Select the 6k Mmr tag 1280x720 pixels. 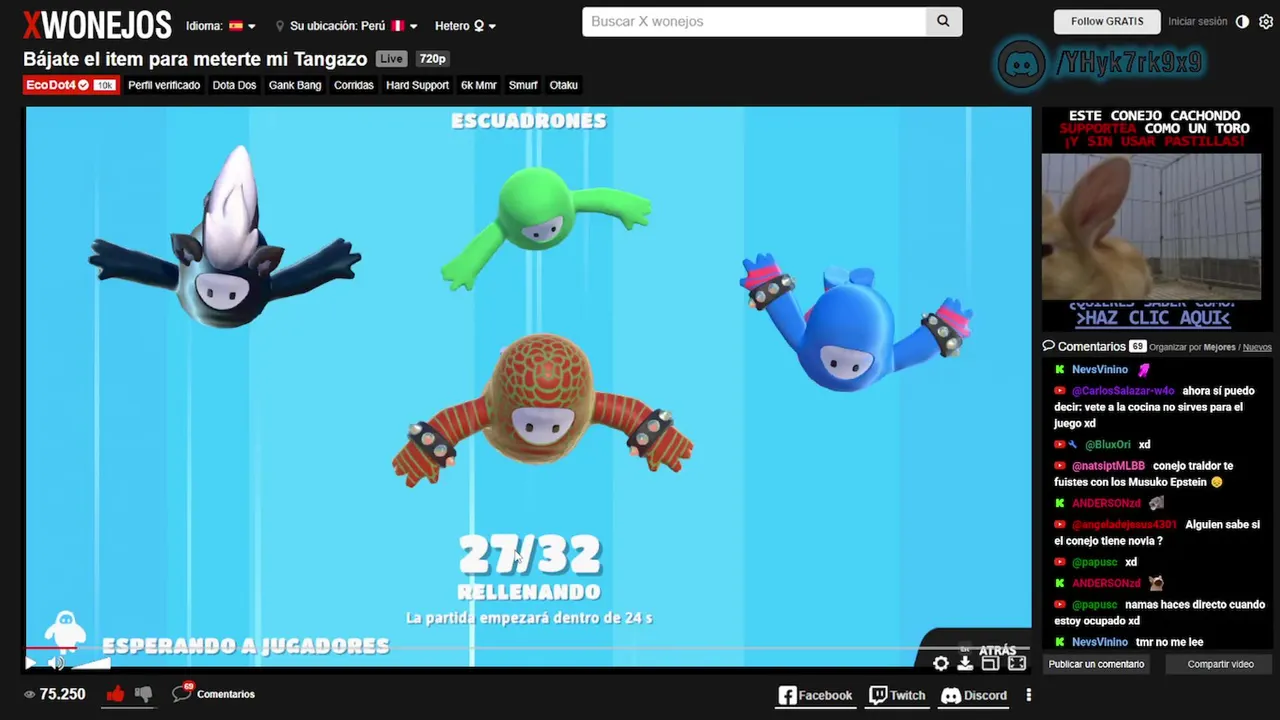[479, 85]
